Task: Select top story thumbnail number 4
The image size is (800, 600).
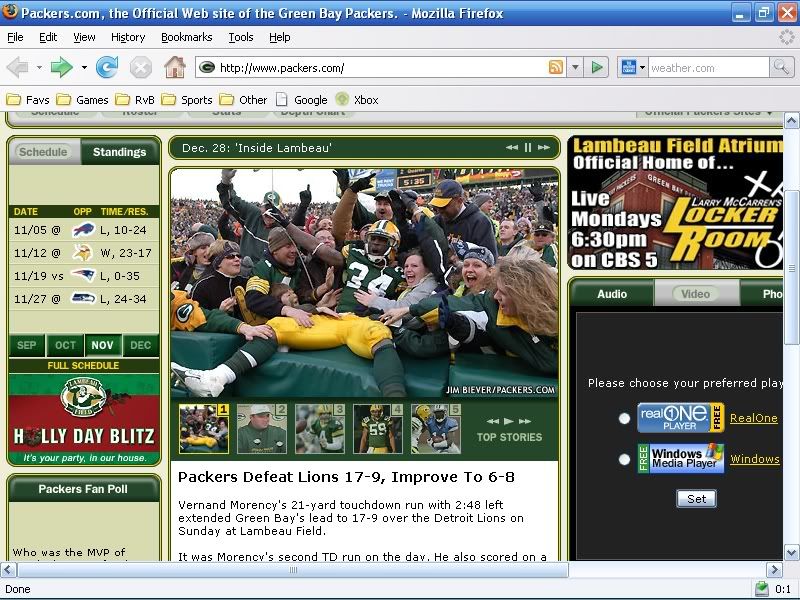Action: click(378, 429)
